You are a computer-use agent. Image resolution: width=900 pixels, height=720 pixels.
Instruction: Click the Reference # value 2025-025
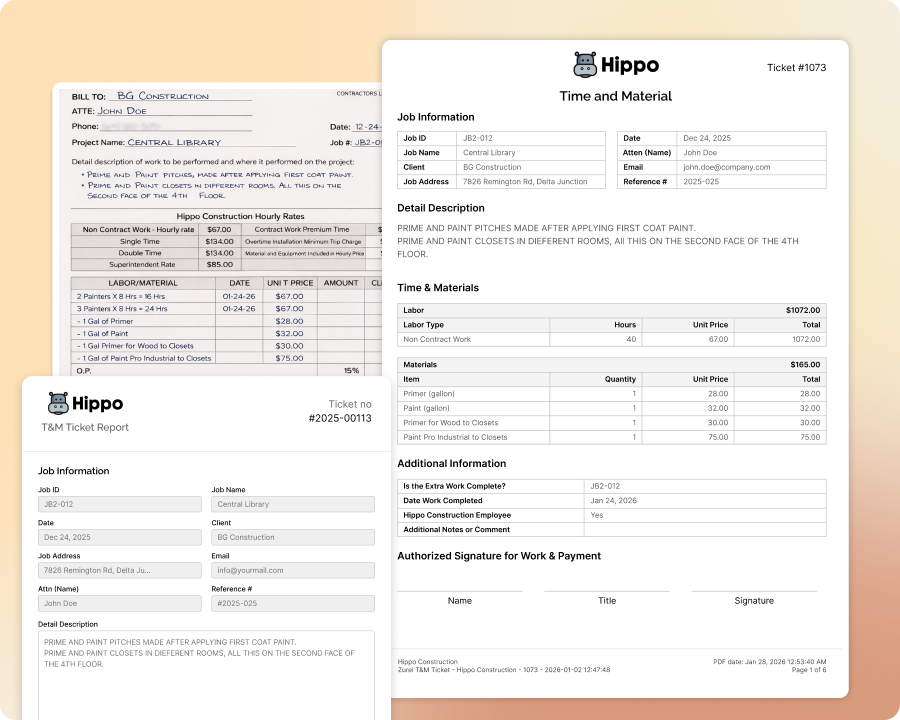[701, 181]
